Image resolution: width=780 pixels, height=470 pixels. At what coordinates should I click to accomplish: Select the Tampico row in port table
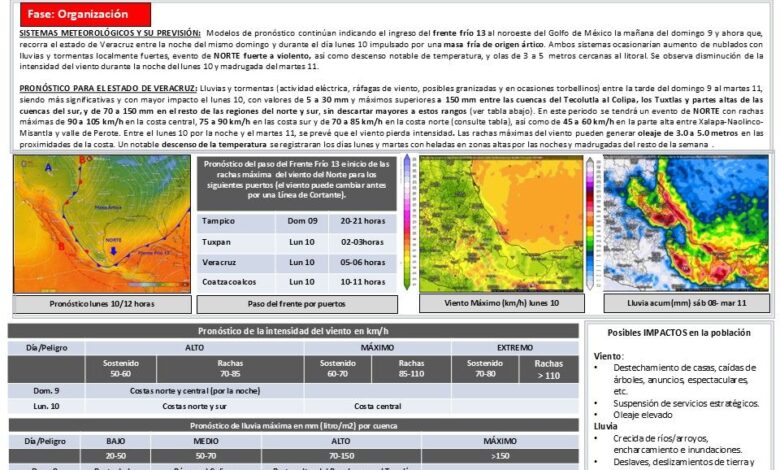point(296,221)
